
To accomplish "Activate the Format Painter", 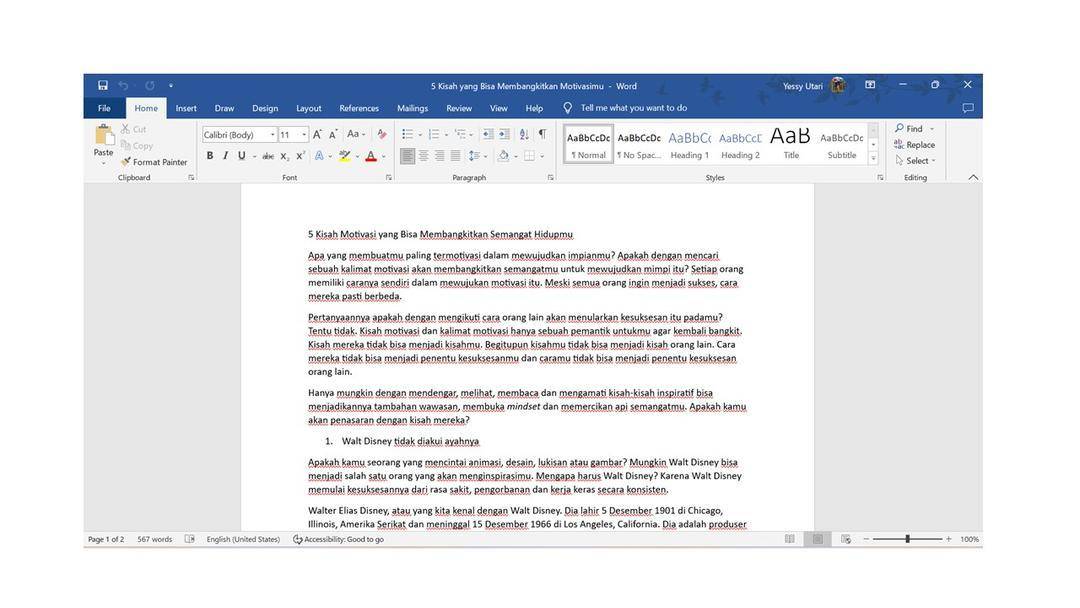I will pos(154,162).
